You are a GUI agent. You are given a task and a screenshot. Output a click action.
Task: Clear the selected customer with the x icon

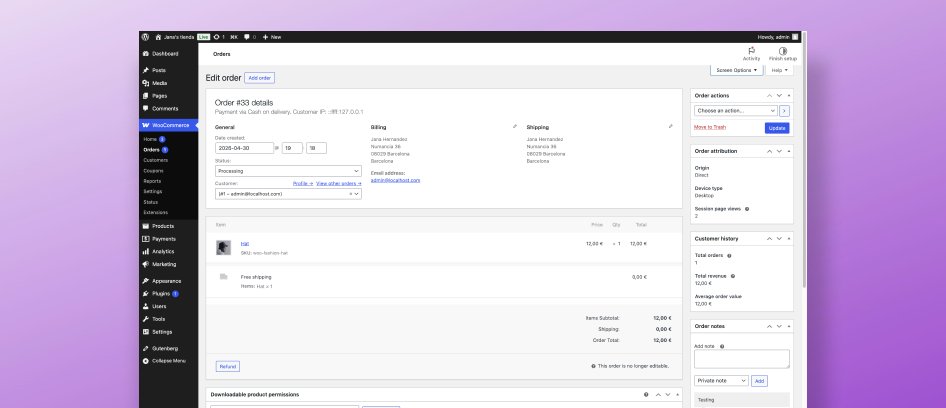(351, 194)
